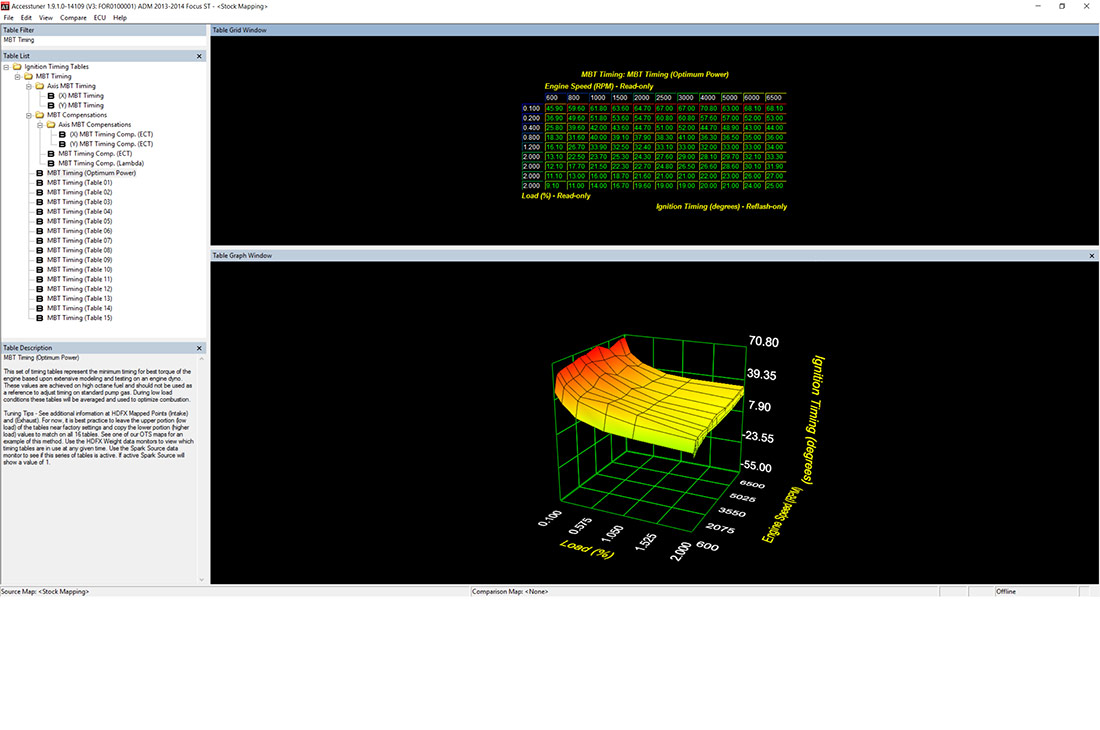Select the 45.90 cell in timing grid
Screen dimensions: 1100x730
coord(554,109)
